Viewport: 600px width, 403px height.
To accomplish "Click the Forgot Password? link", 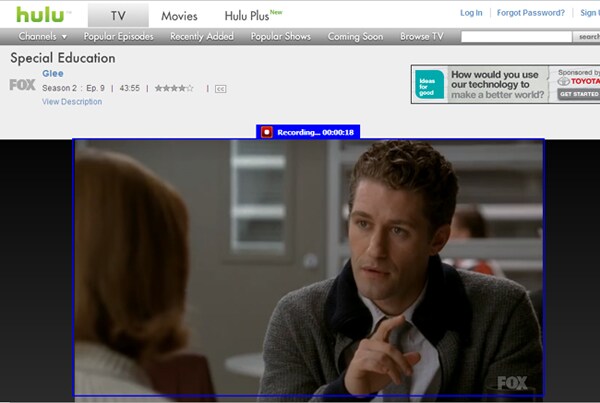I will click(x=531, y=13).
